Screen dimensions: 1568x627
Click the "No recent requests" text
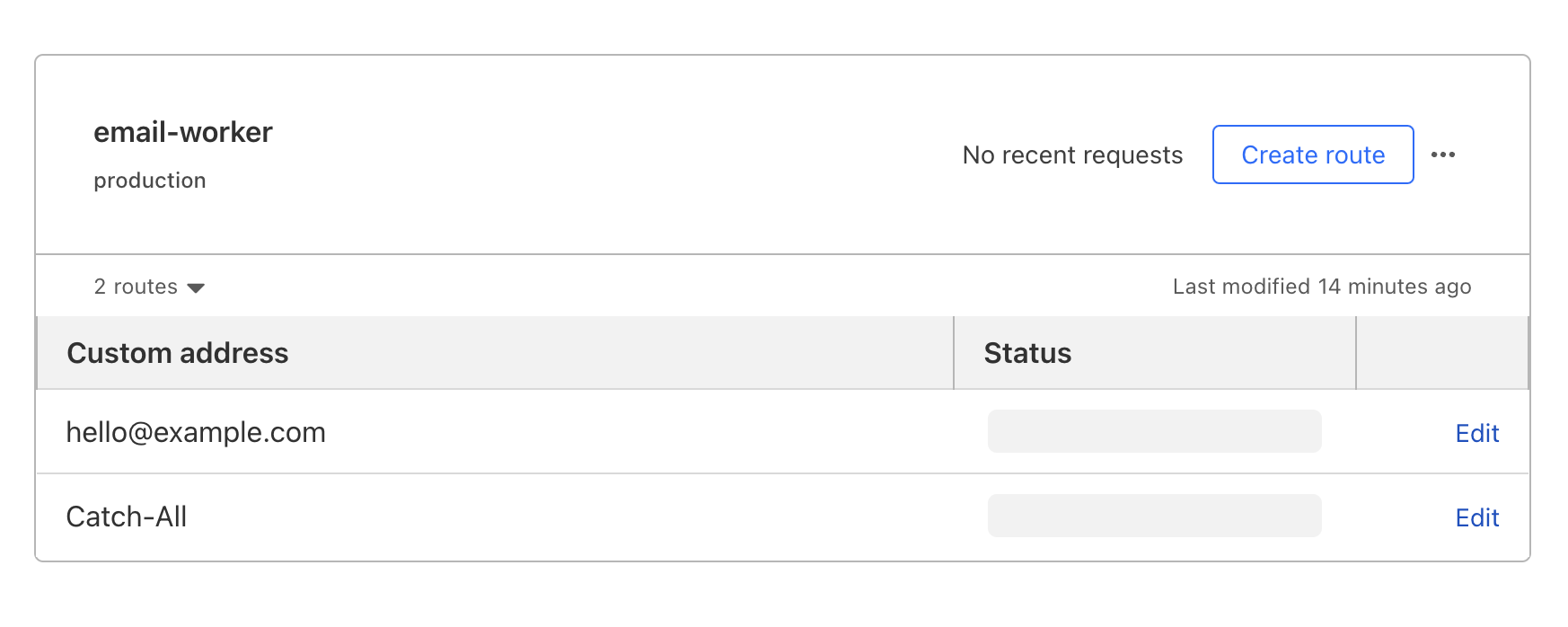tap(1072, 155)
